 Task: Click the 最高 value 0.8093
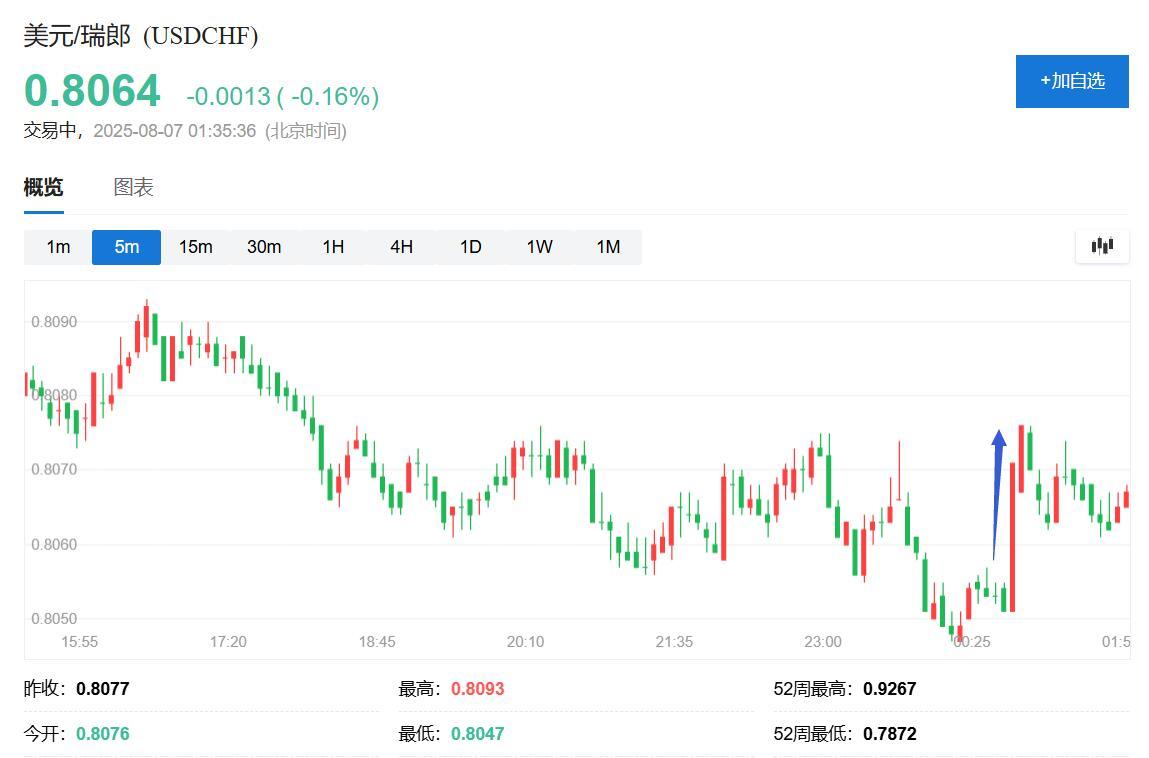(478, 689)
